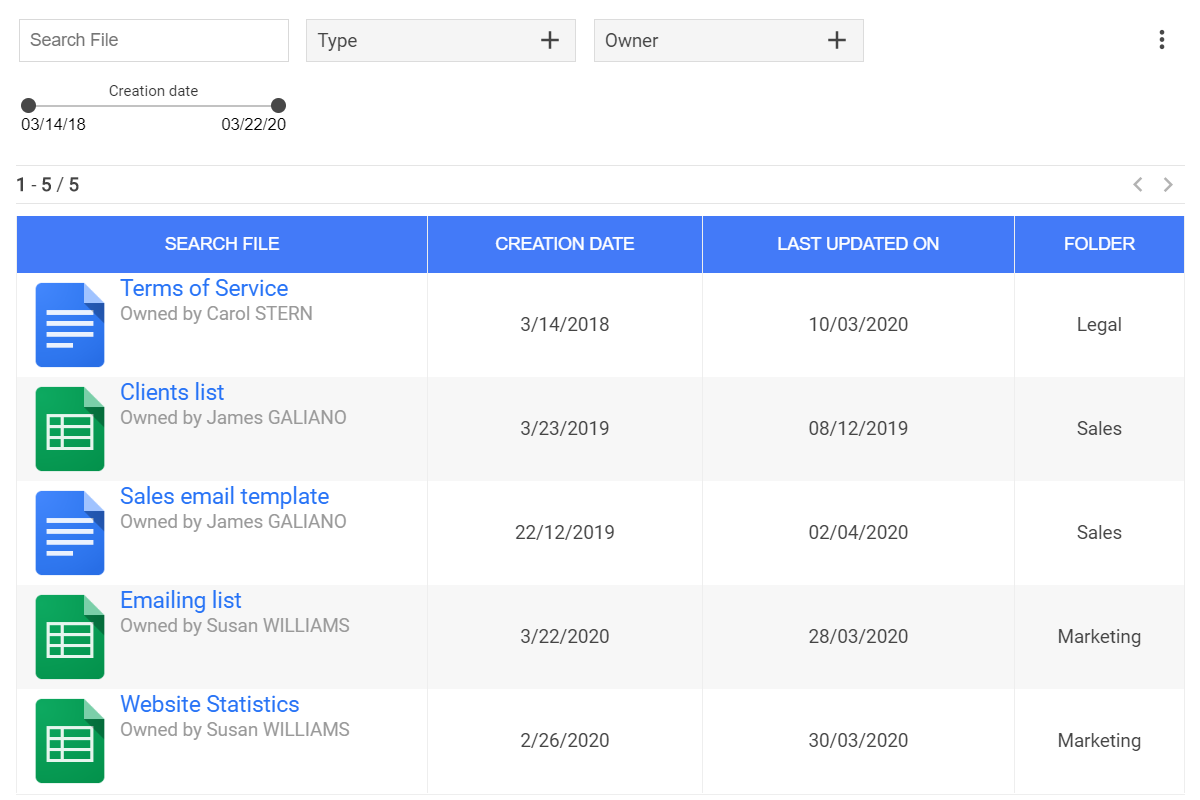
Task: Click the Emailing list spreadsheet icon
Action: [70, 637]
